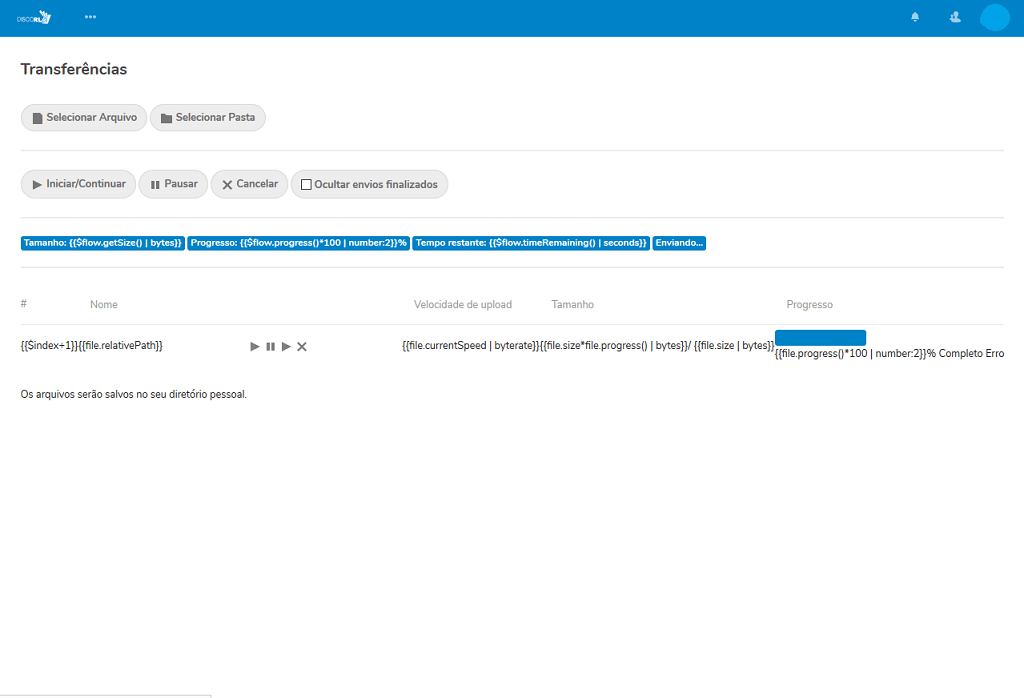The height and width of the screenshot is (698, 1024).
Task: Resume the file upload via play icon
Action: [254, 346]
